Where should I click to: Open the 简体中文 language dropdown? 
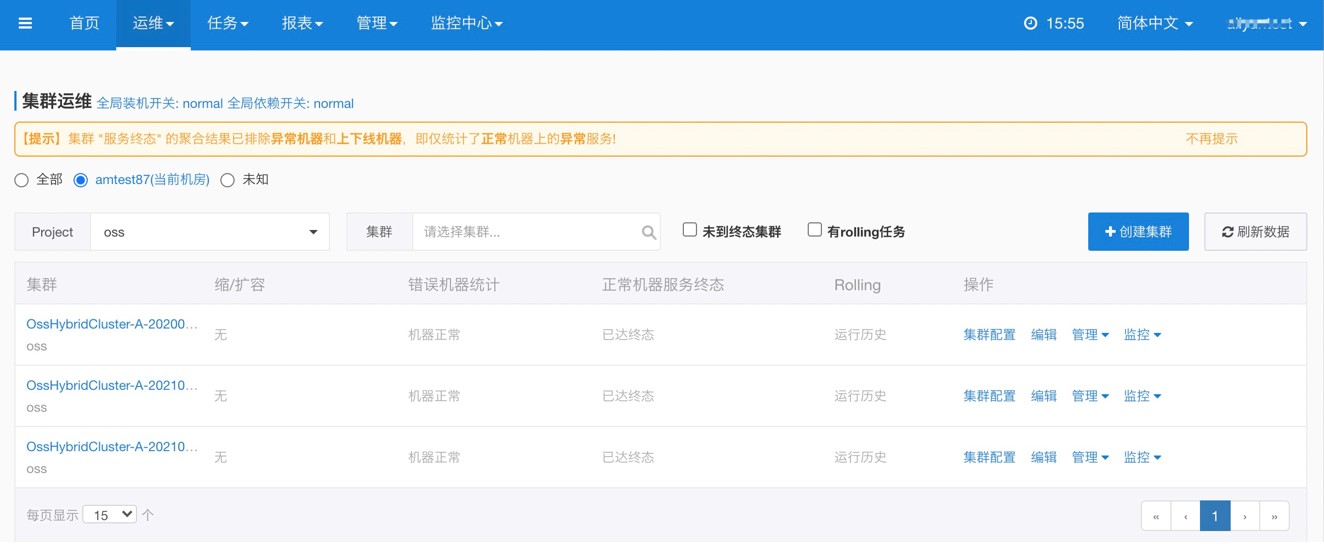(1155, 23)
